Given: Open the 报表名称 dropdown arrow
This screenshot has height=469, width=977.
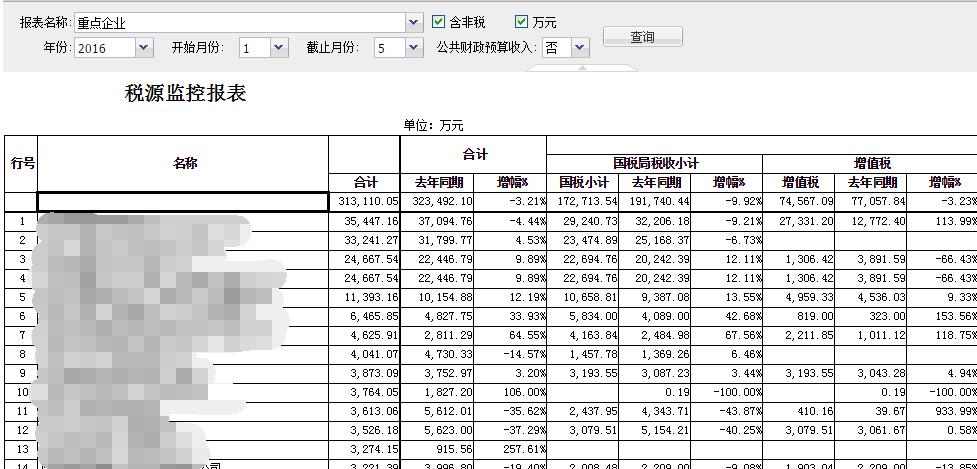Looking at the screenshot, I should click(415, 23).
